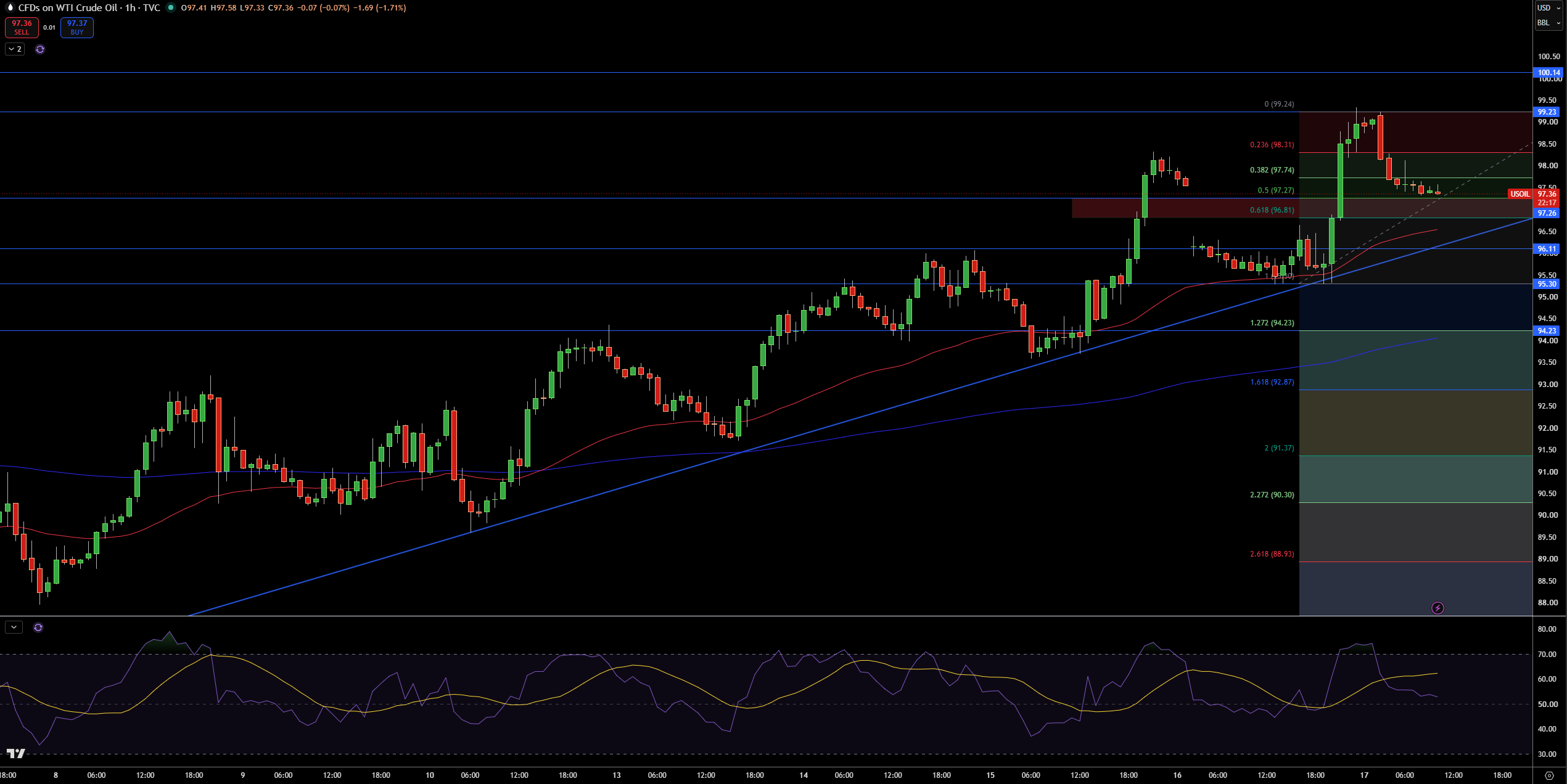Click the purple refresh icon beside legend toggle
The width and height of the screenshot is (1567, 784).
(40, 49)
